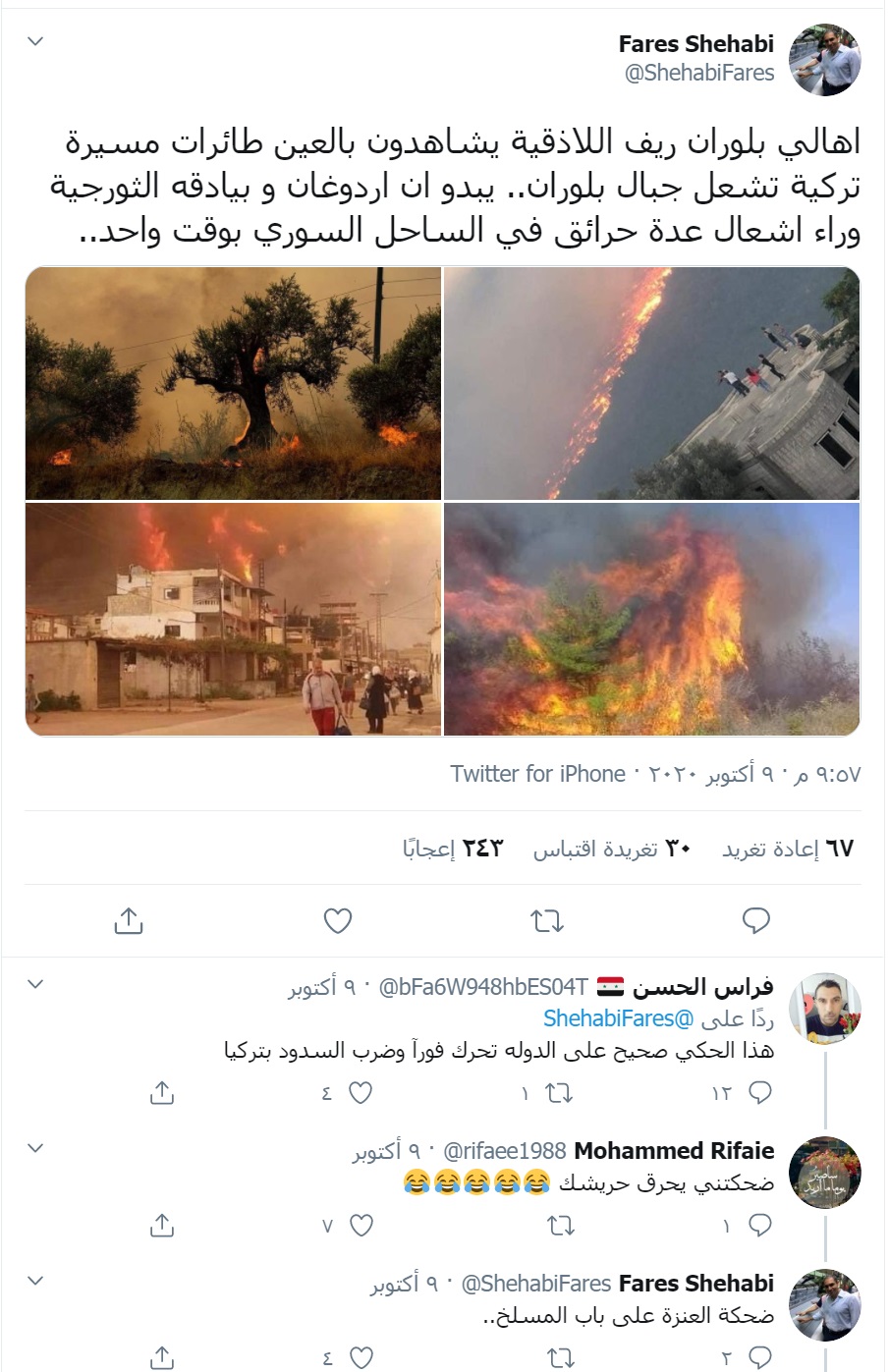The image size is (889, 1372).
Task: Open the burning olive tree photo
Action: click(233, 383)
